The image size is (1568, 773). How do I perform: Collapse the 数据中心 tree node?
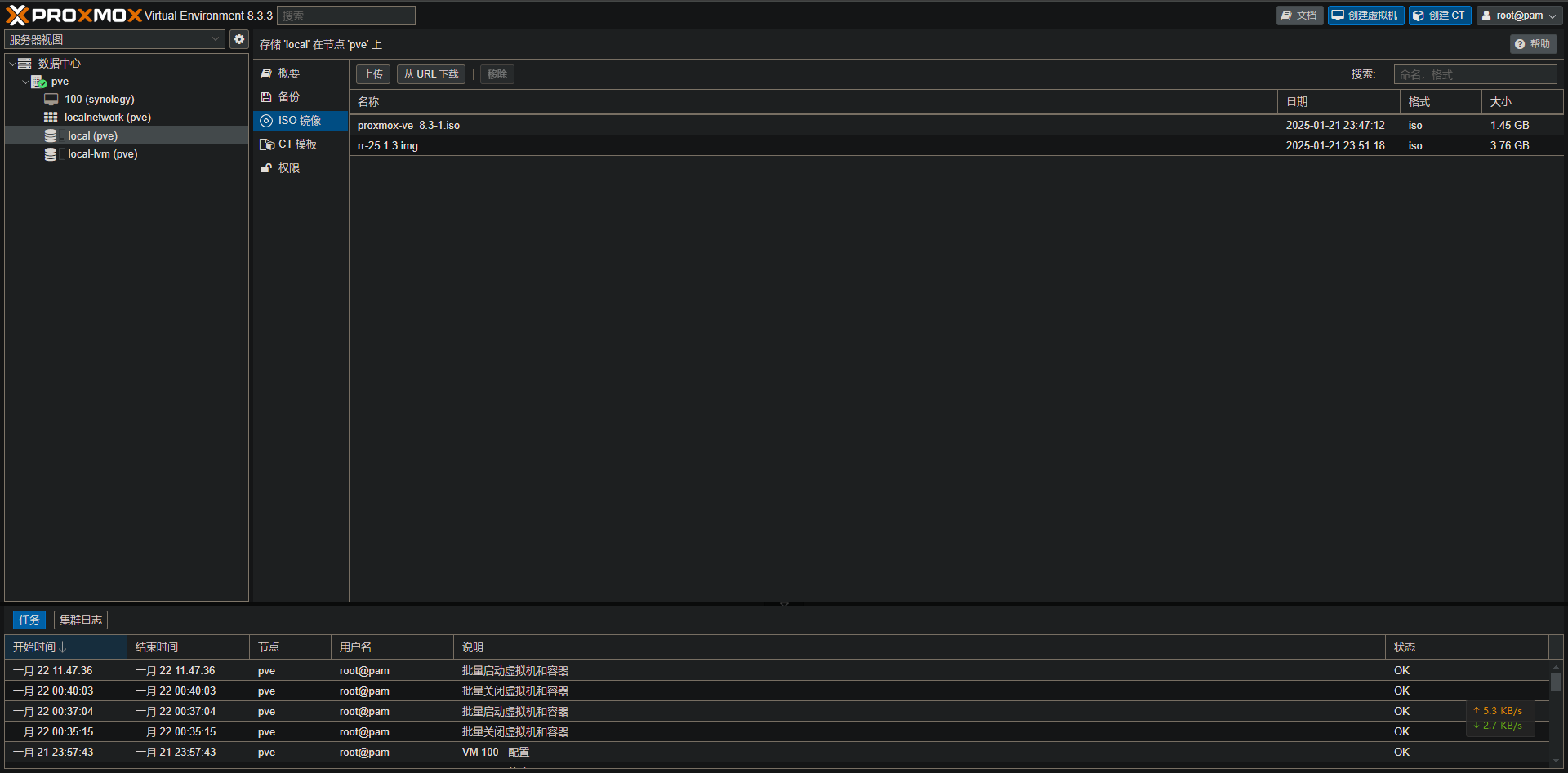(12, 64)
